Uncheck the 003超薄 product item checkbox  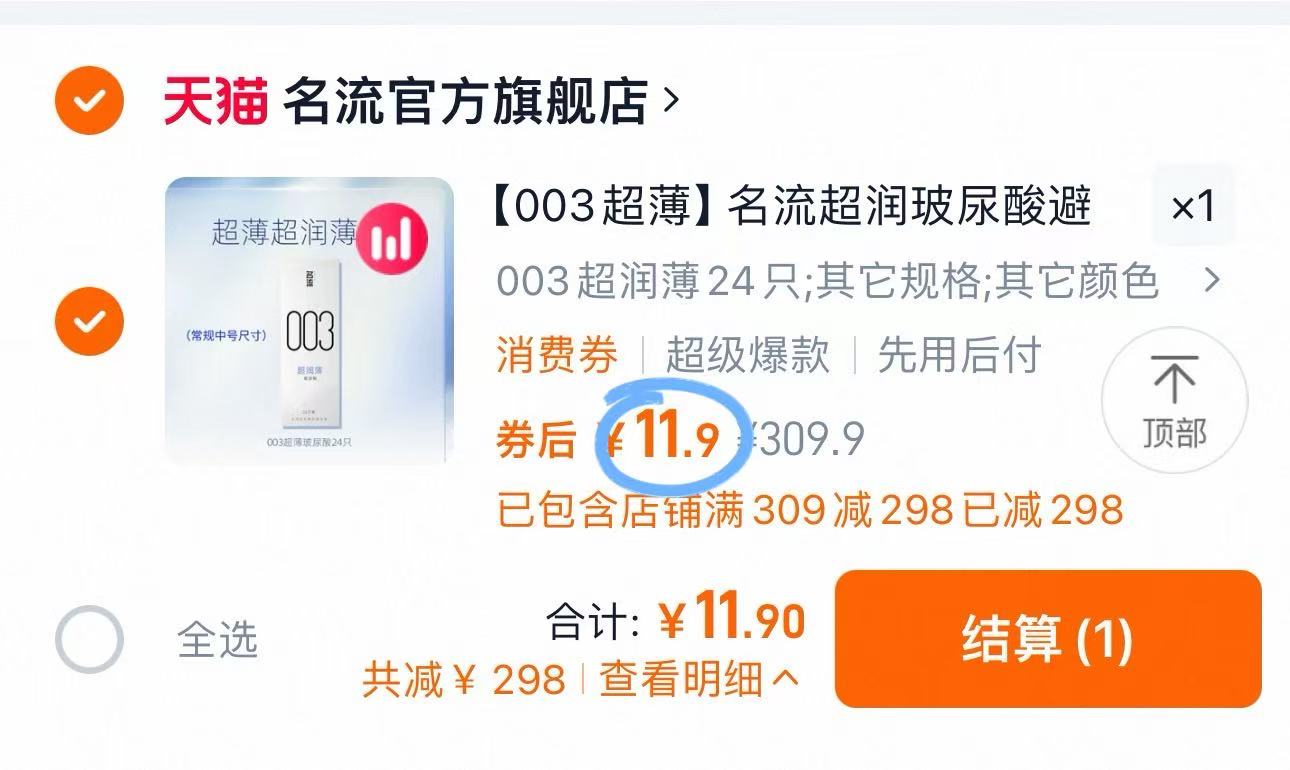[89, 321]
